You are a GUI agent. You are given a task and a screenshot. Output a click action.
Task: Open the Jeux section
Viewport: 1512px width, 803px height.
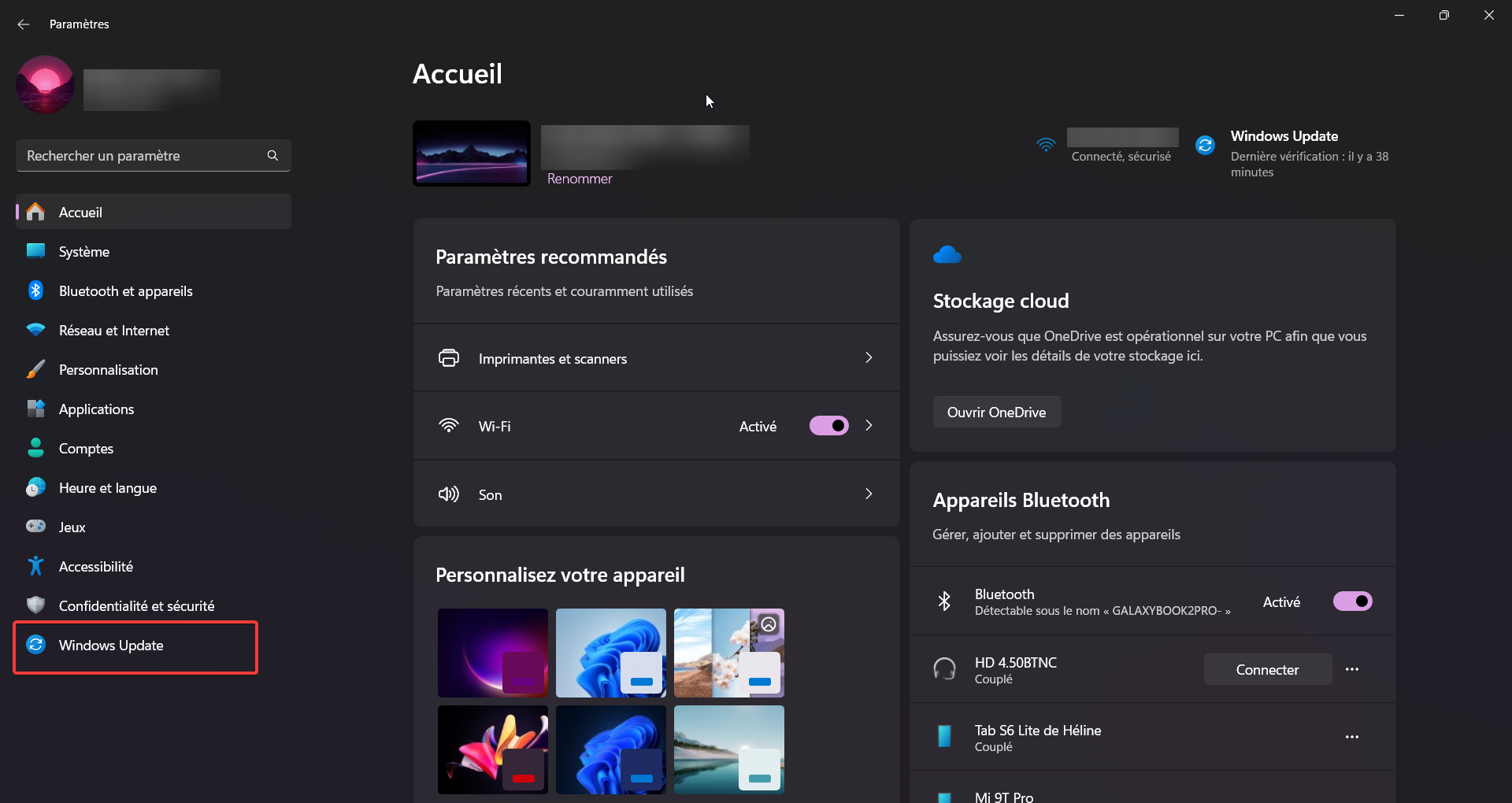pos(154,527)
